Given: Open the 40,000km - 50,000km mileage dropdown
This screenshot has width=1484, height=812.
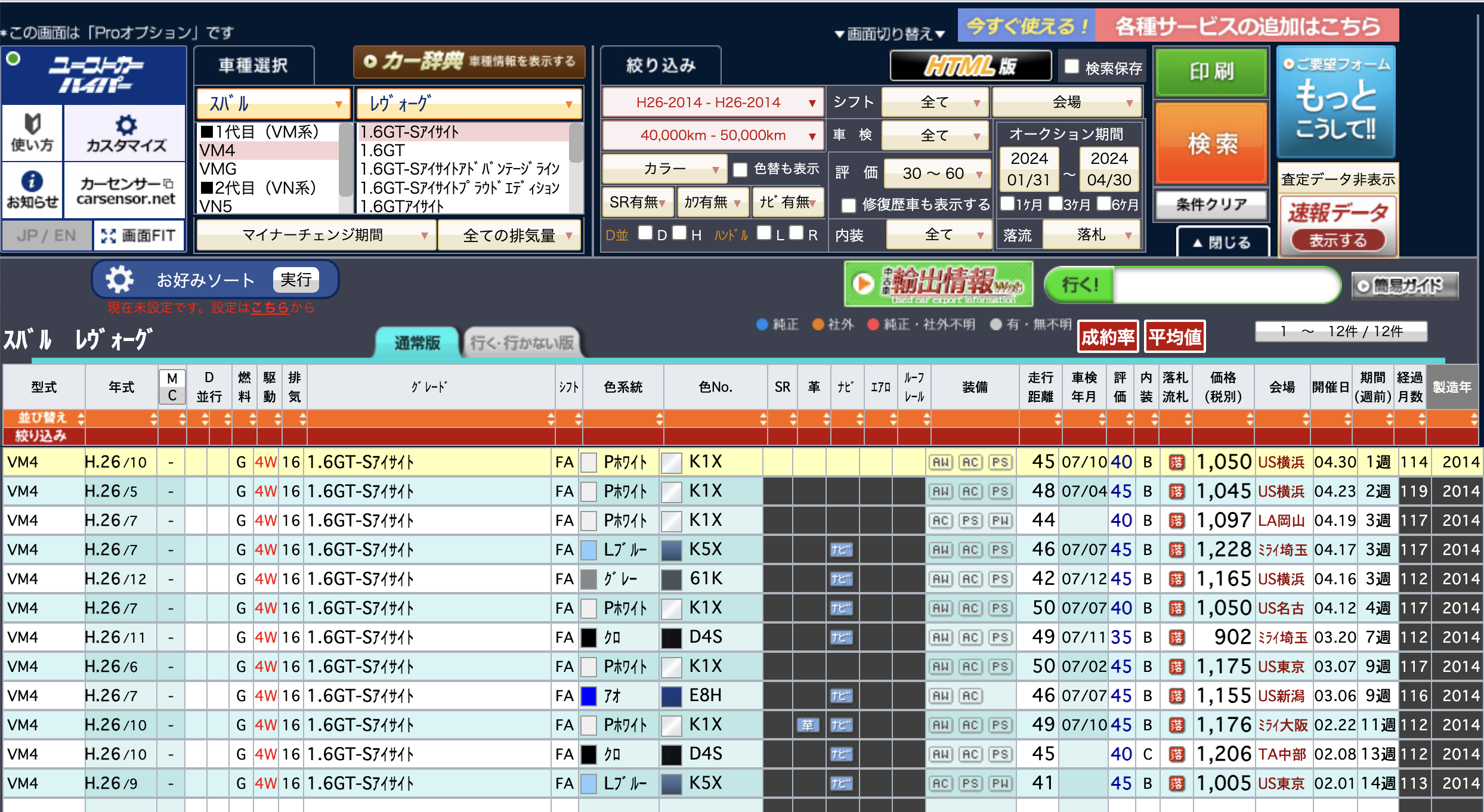Looking at the screenshot, I should click(713, 135).
